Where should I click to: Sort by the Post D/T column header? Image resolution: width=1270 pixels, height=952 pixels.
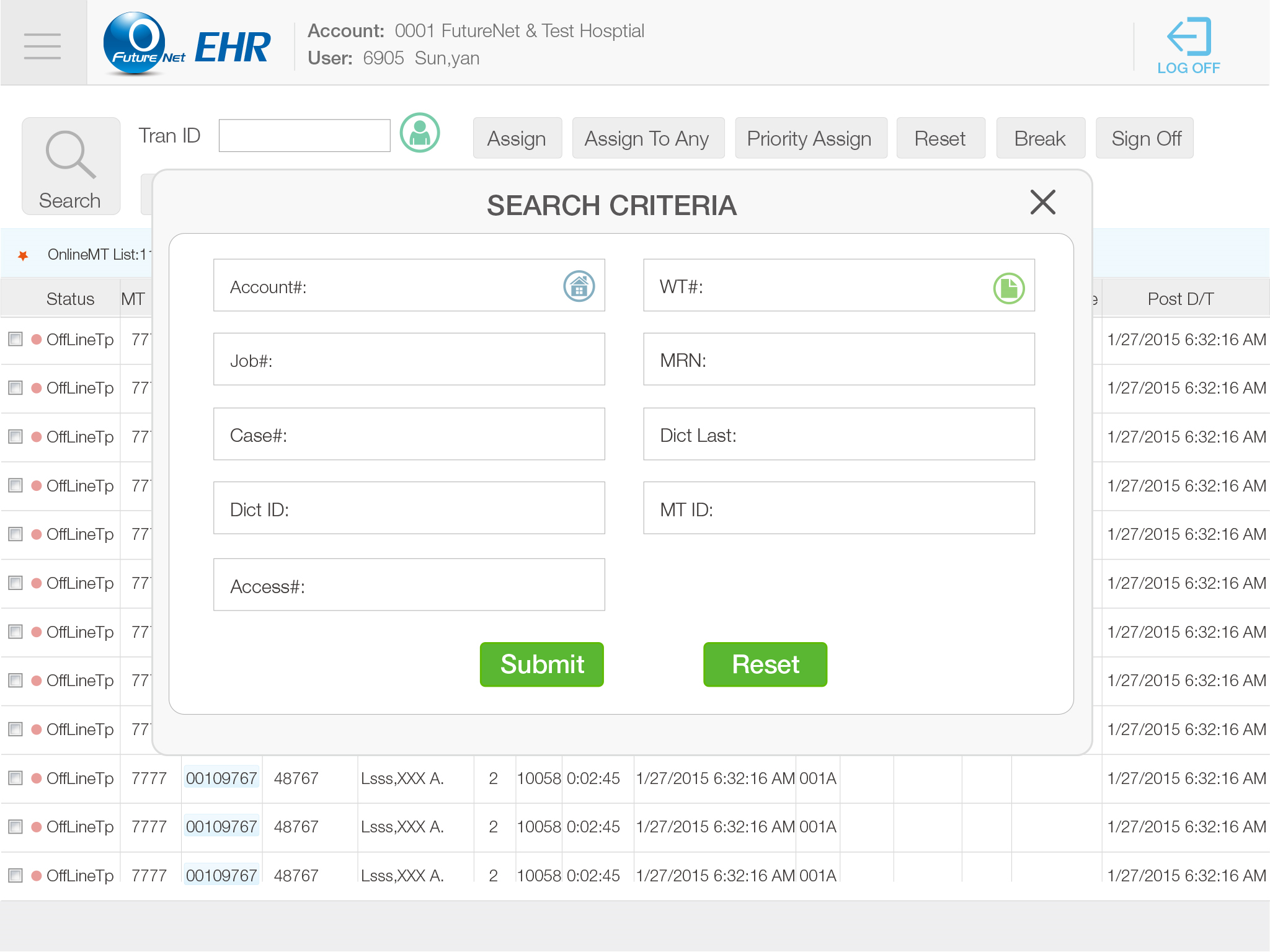click(x=1180, y=299)
